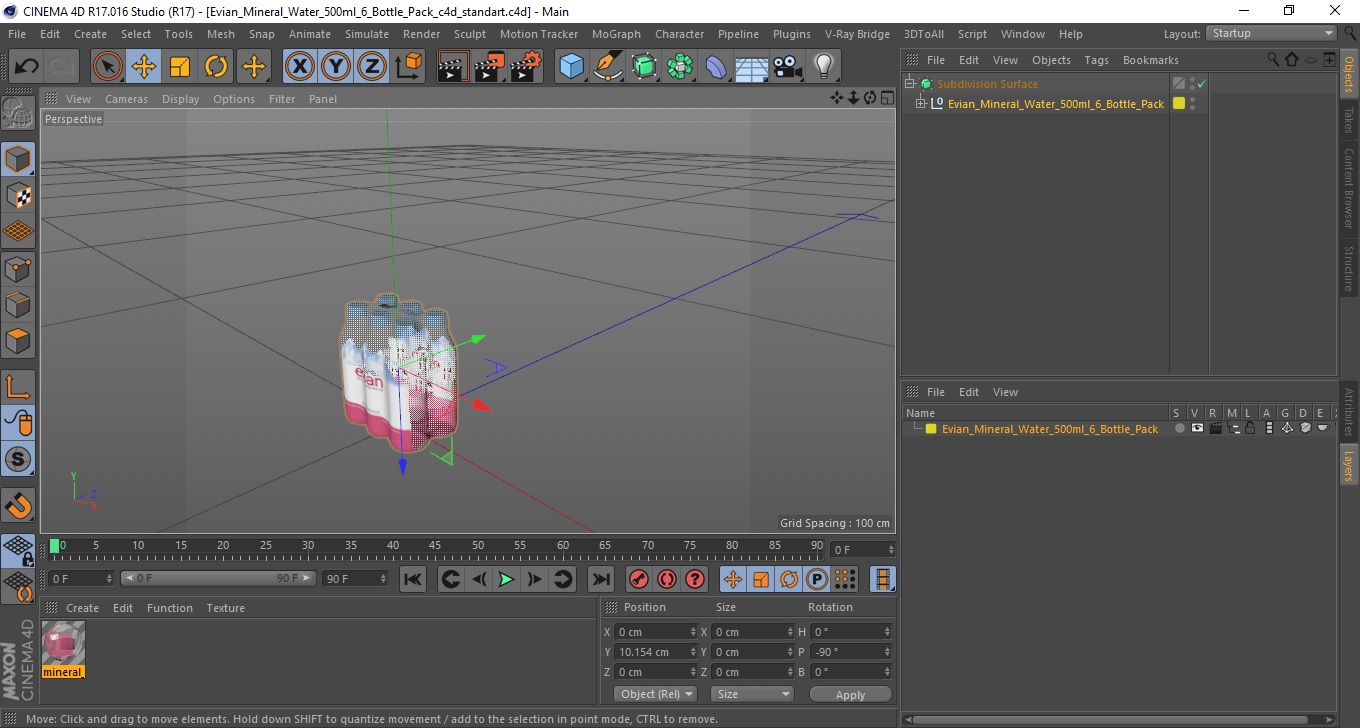Go to end of animation

pos(600,579)
